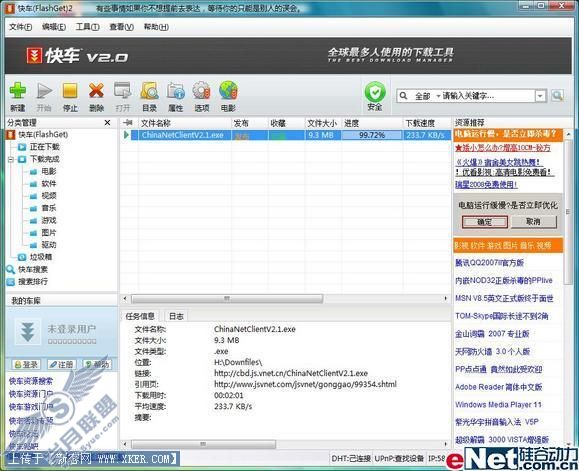Open the 金山词霸 2007 专业版 link
Viewport: 579px width, 471px height.
[492, 334]
